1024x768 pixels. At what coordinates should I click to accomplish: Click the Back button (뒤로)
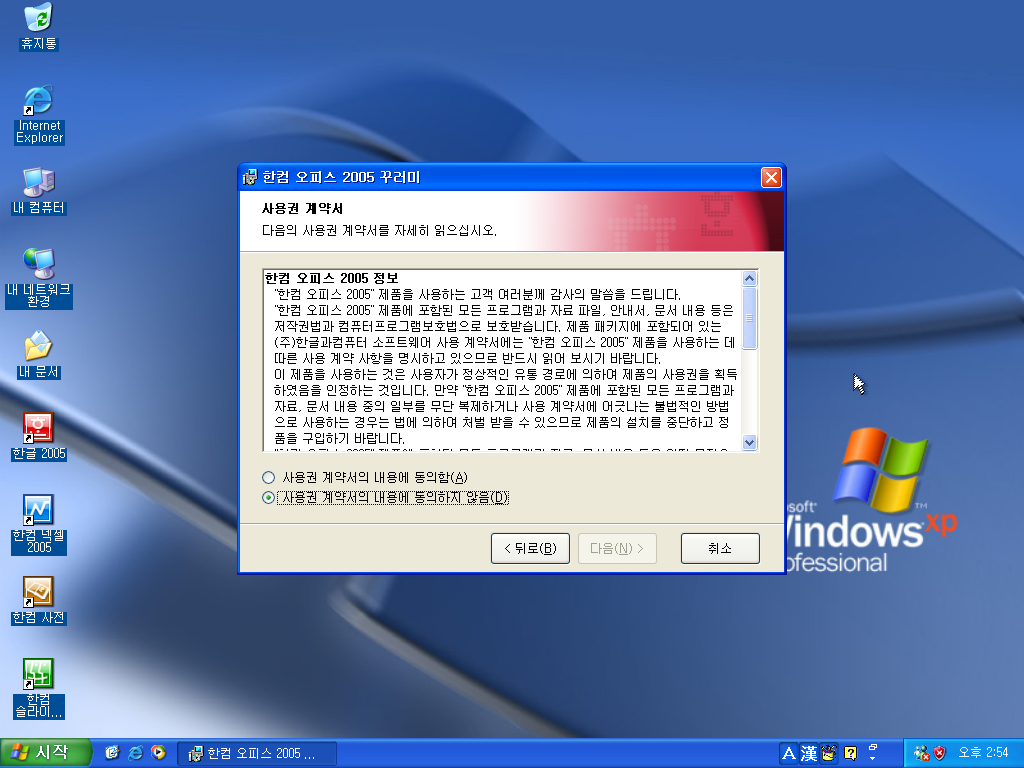530,549
